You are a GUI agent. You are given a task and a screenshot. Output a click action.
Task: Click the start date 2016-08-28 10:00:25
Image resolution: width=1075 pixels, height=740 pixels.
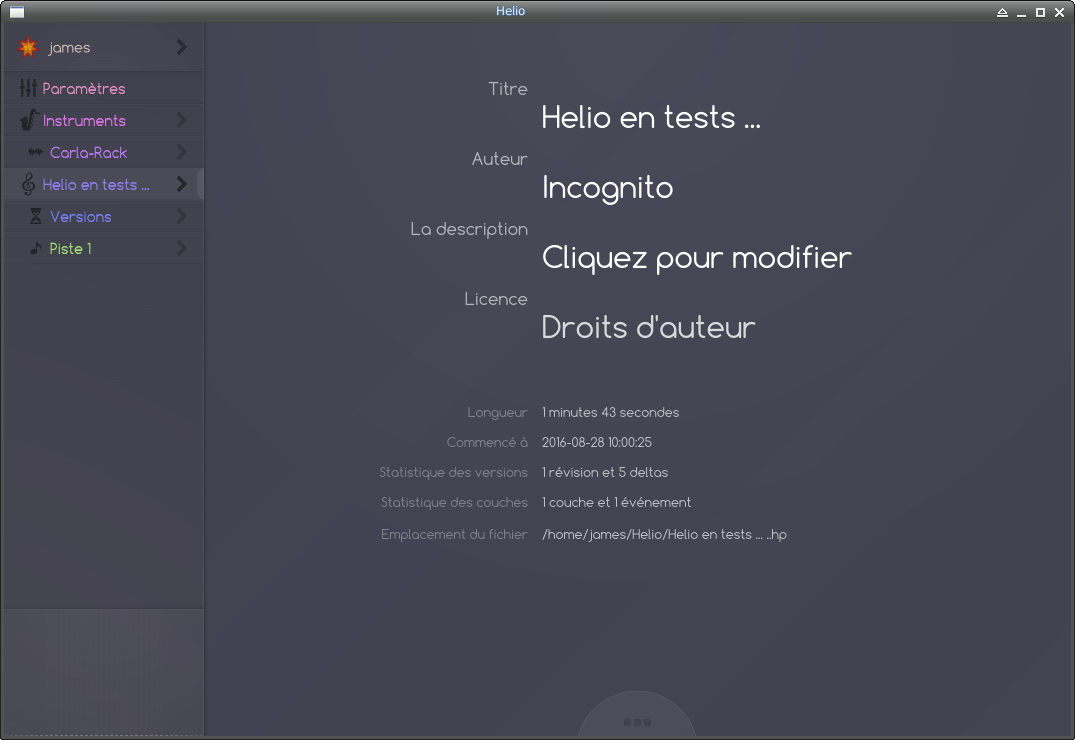[x=596, y=442]
